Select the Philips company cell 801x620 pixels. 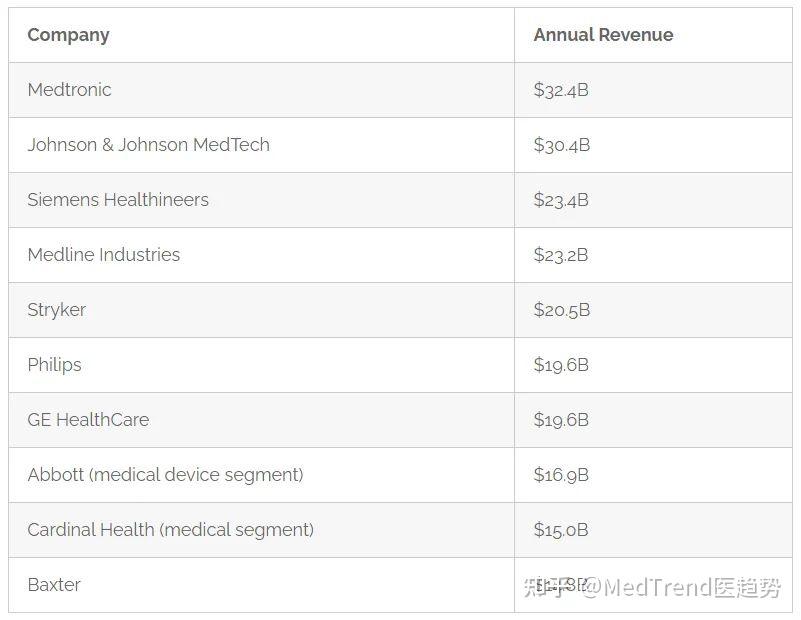[x=55, y=365]
